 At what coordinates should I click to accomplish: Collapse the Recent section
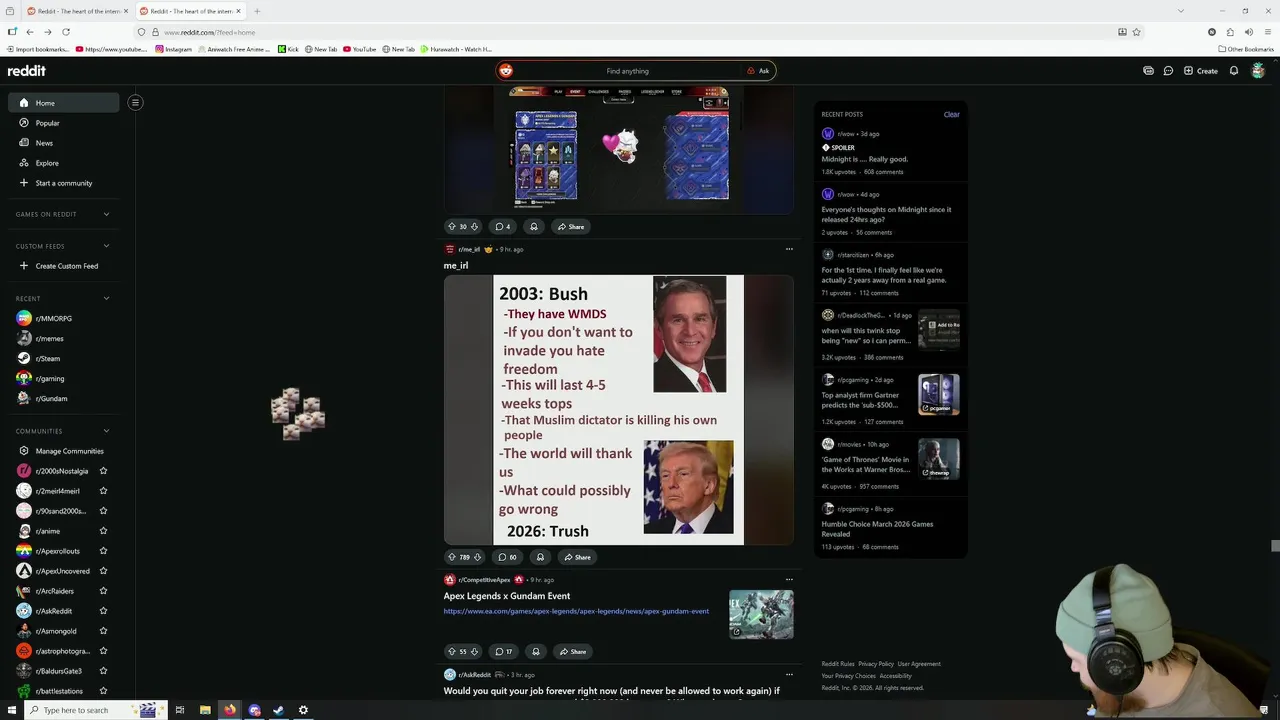pos(106,298)
